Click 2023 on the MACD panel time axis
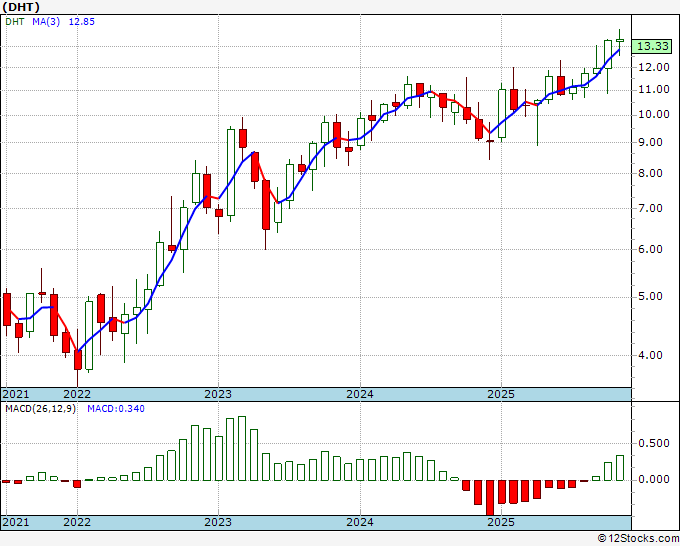 [x=218, y=522]
